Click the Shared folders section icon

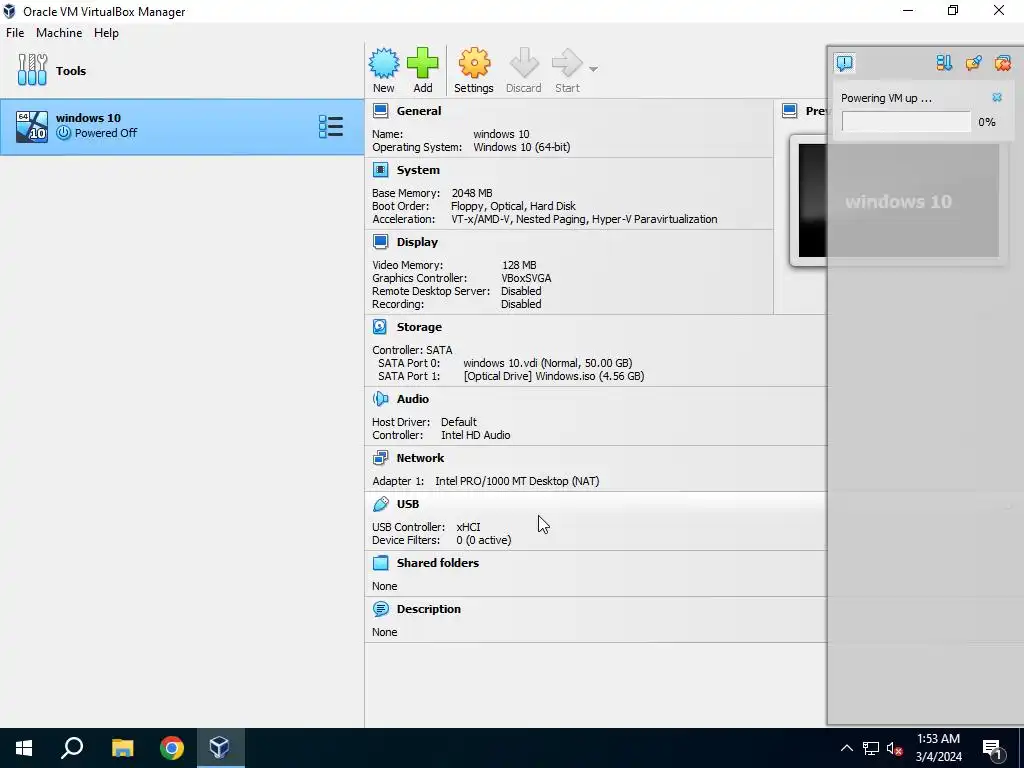tap(380, 563)
